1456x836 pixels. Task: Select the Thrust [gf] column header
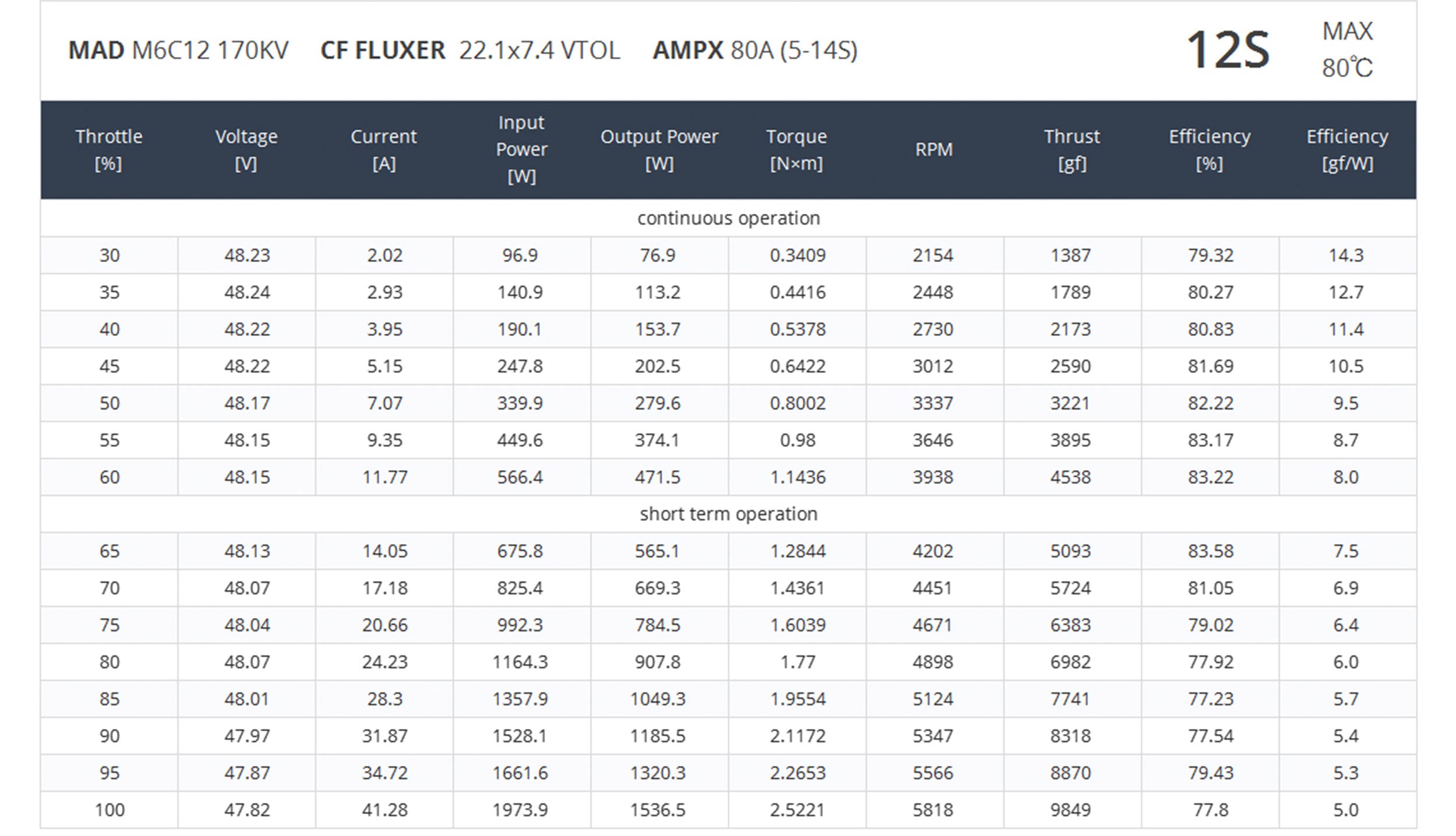1072,150
